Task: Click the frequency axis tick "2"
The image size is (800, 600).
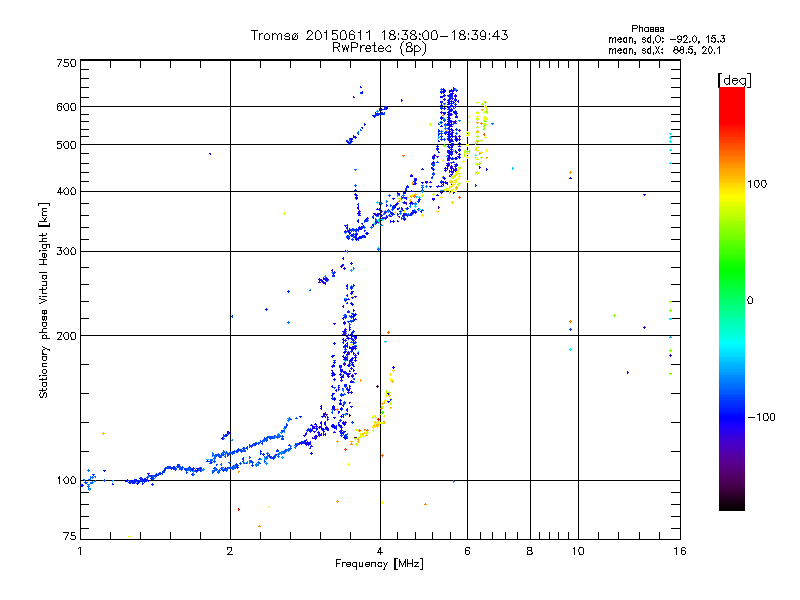Action: click(x=230, y=551)
